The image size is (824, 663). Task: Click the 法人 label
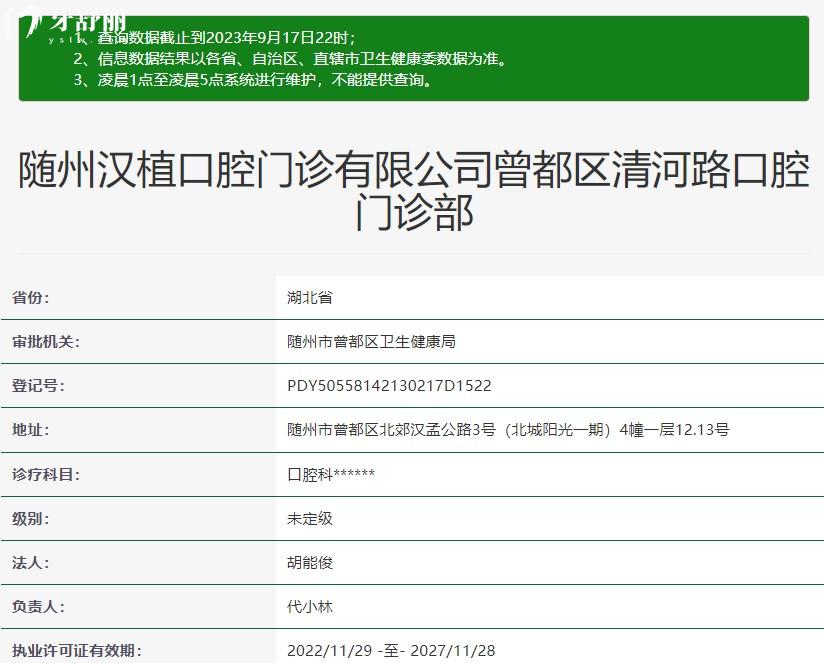(30, 563)
